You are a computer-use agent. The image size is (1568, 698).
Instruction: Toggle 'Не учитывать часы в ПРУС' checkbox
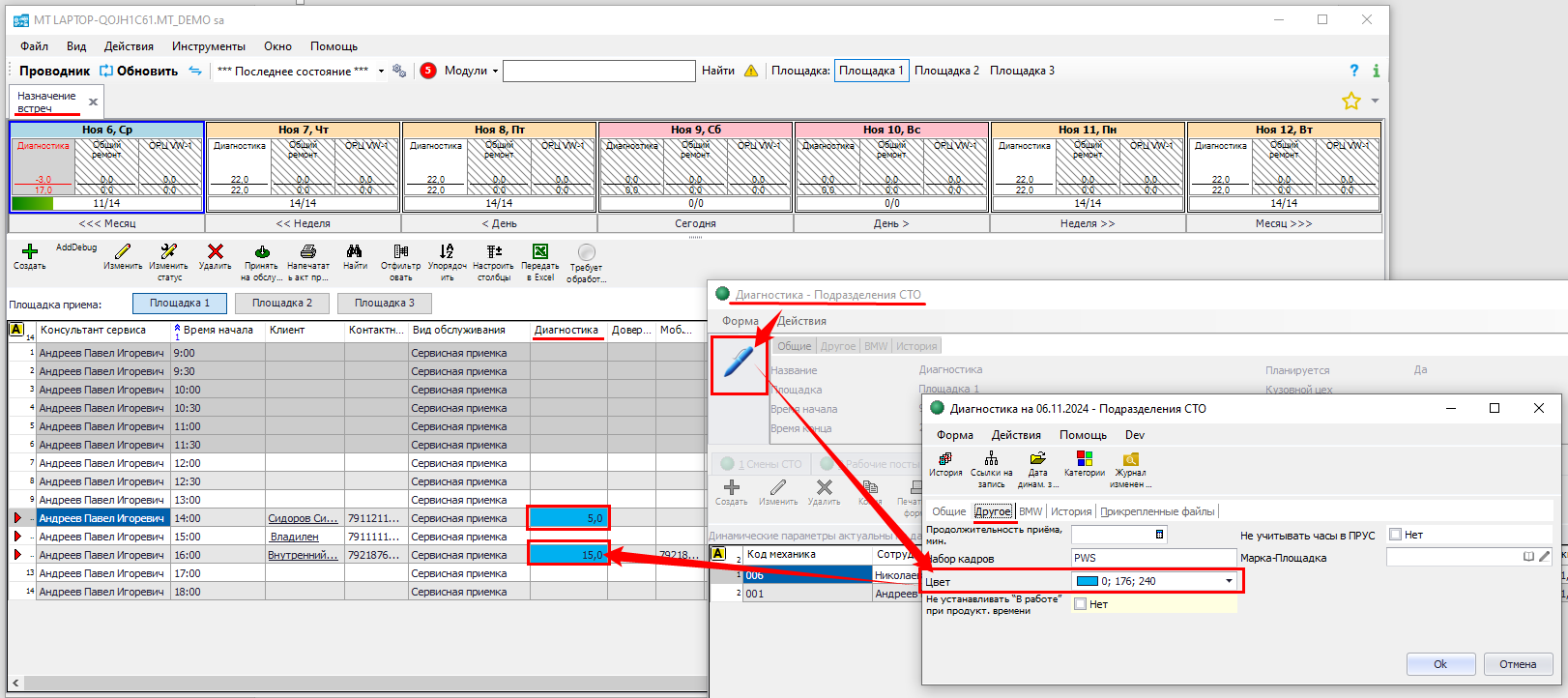[1395, 535]
